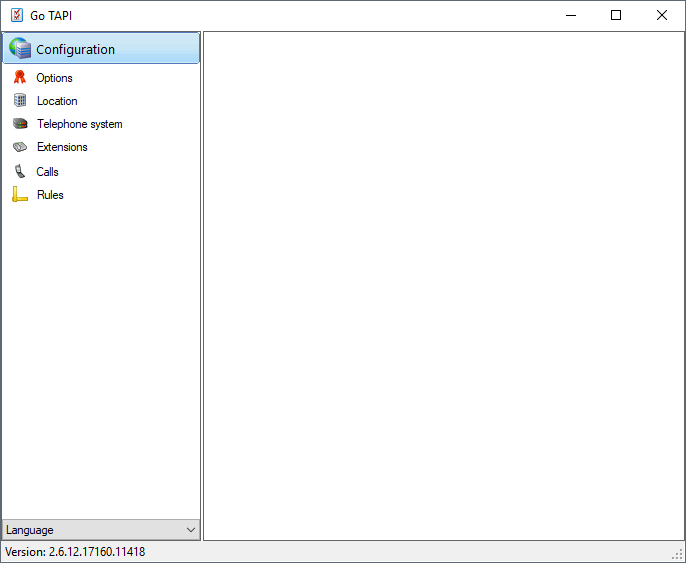Click the Extensions phone icon
Viewport: 686px width, 563px height.
(20, 147)
